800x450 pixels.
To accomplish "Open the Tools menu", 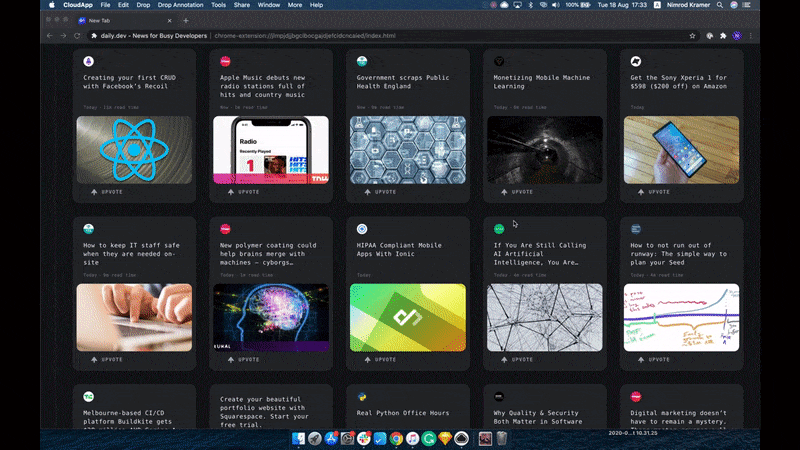I will [218, 5].
